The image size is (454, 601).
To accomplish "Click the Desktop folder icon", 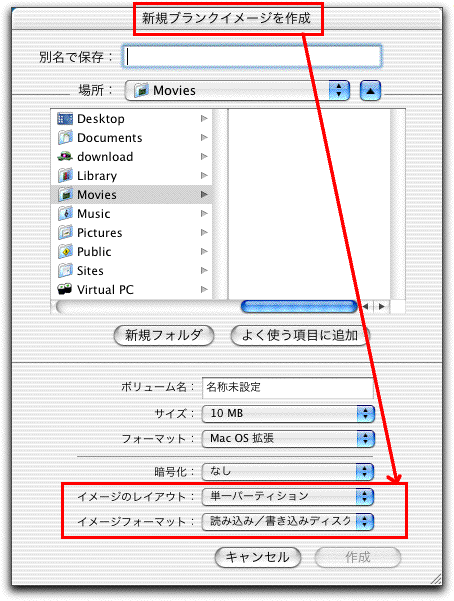I will [x=65, y=119].
